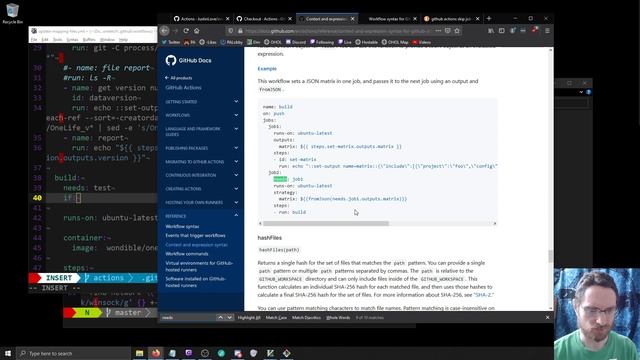Open purple C app in taskbar
Screen dimensions: 640x360
point(189,353)
